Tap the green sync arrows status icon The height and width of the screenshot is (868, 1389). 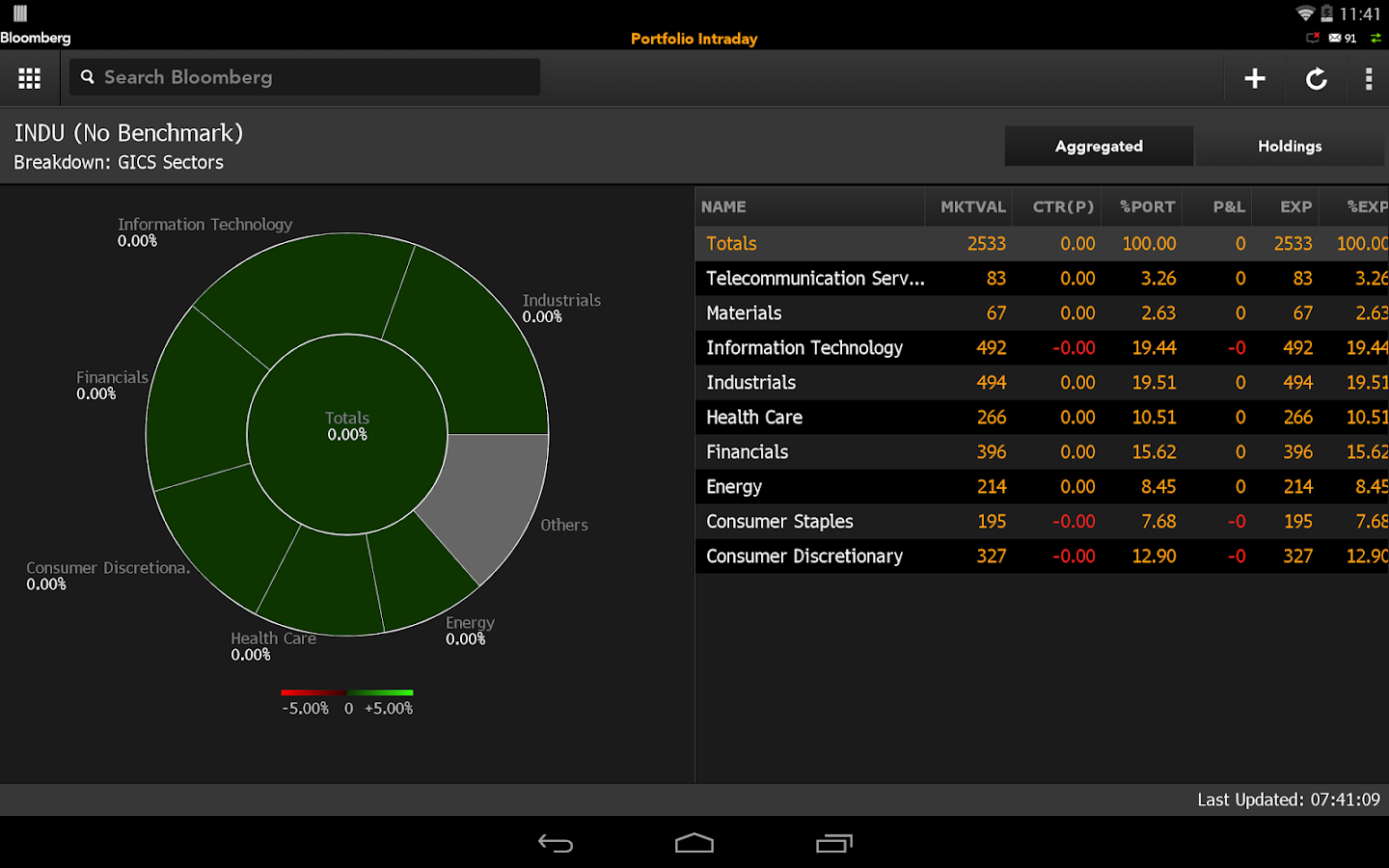[x=1375, y=39]
